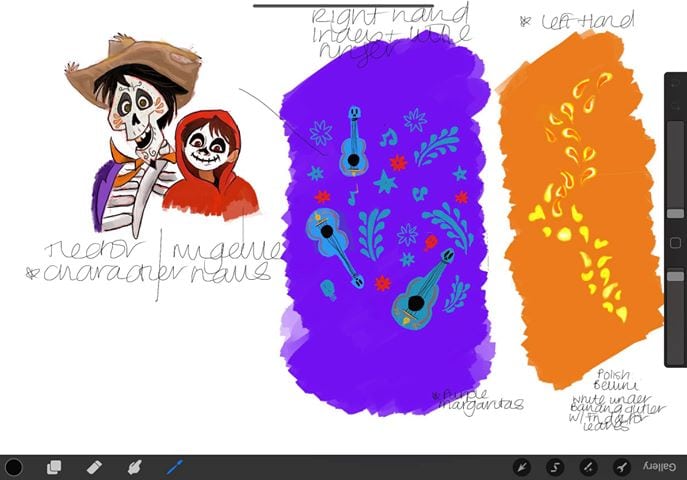Select the blue Brush tool

(x=174, y=467)
